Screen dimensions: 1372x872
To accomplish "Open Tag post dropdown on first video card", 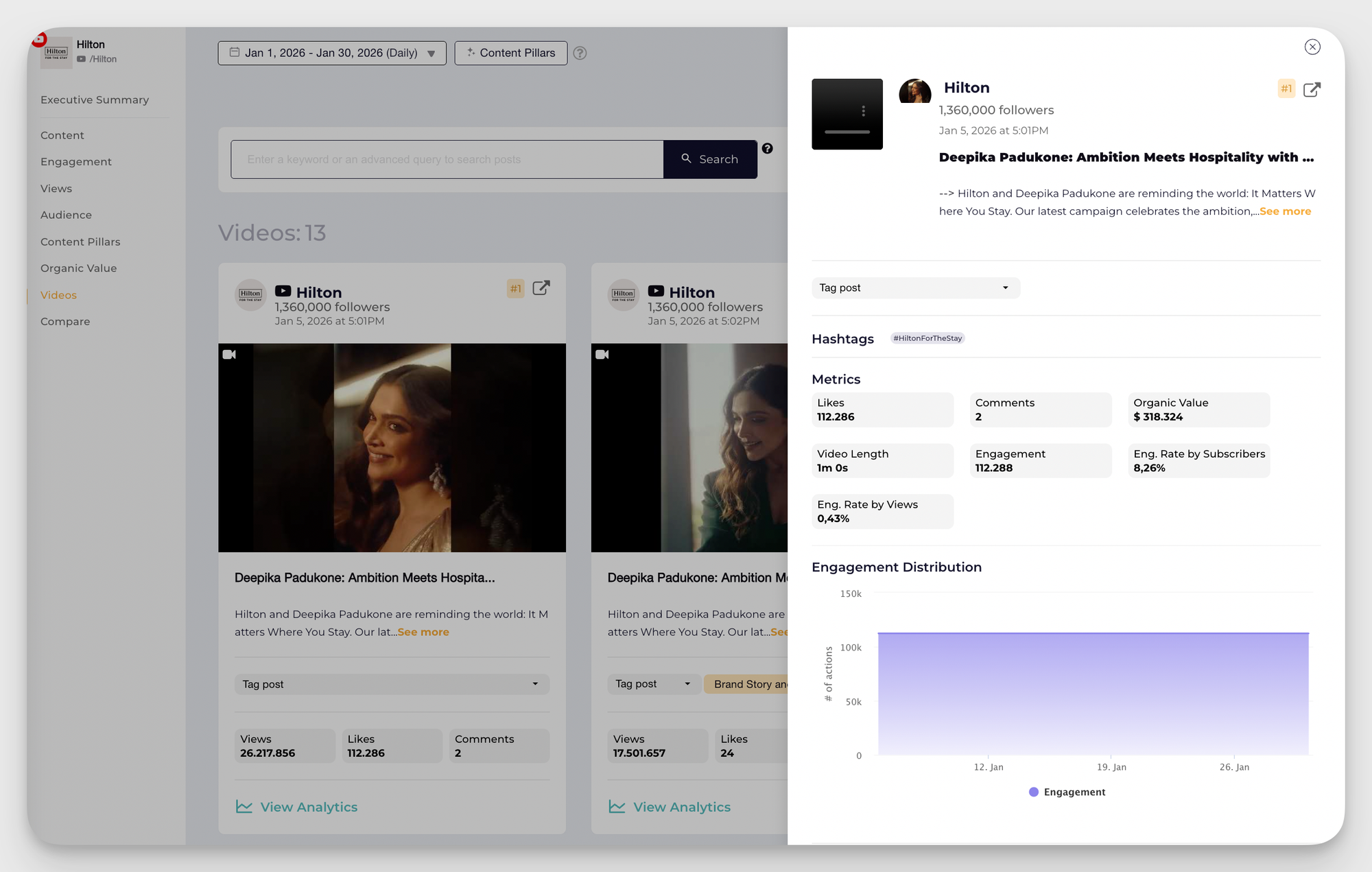I will [392, 684].
